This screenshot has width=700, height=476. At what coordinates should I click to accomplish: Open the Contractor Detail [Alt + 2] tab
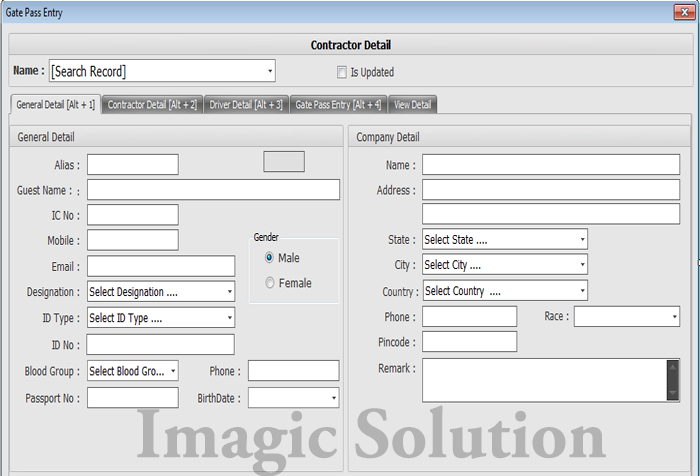coord(152,104)
